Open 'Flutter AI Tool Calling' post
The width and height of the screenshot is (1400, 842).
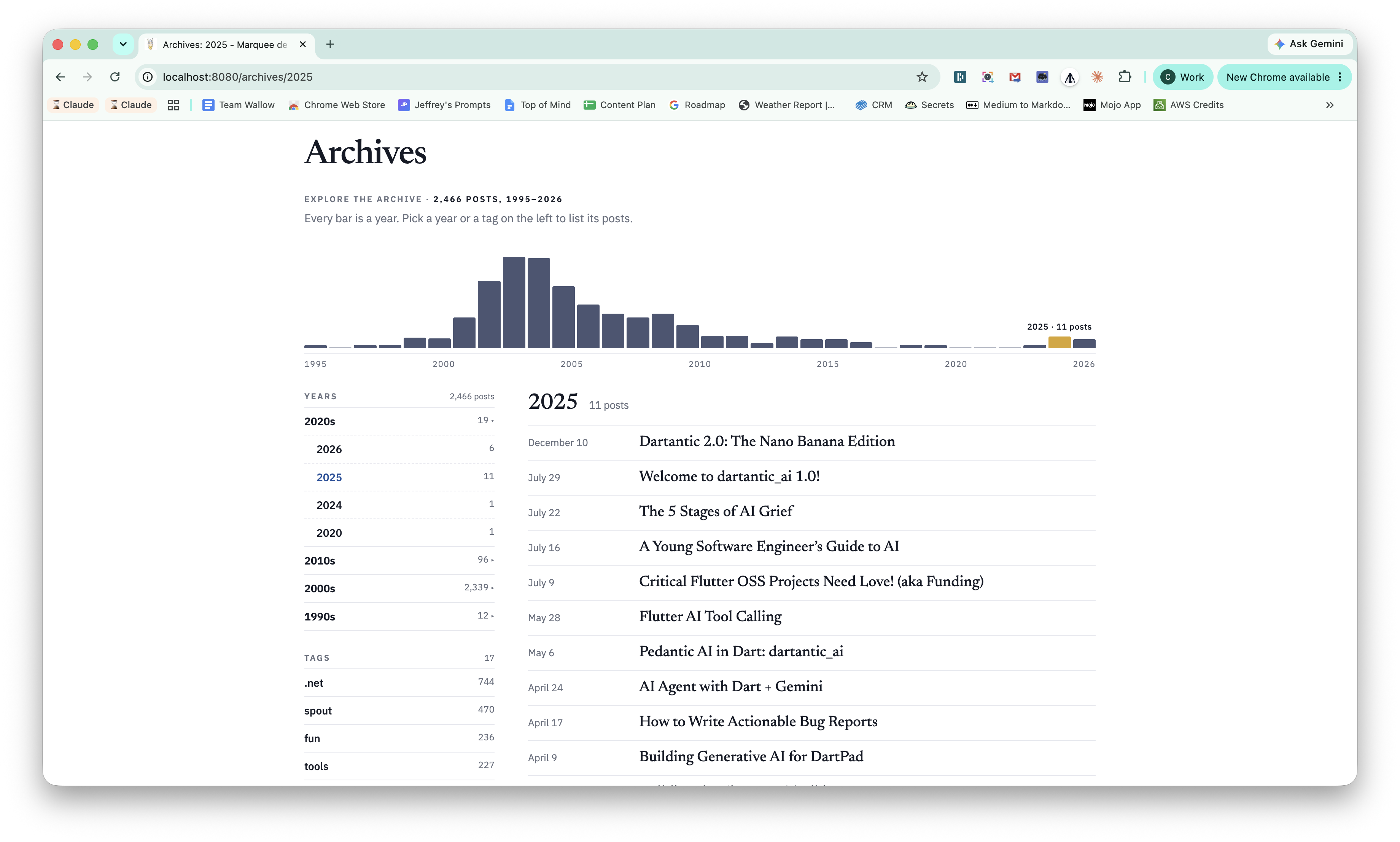click(710, 617)
